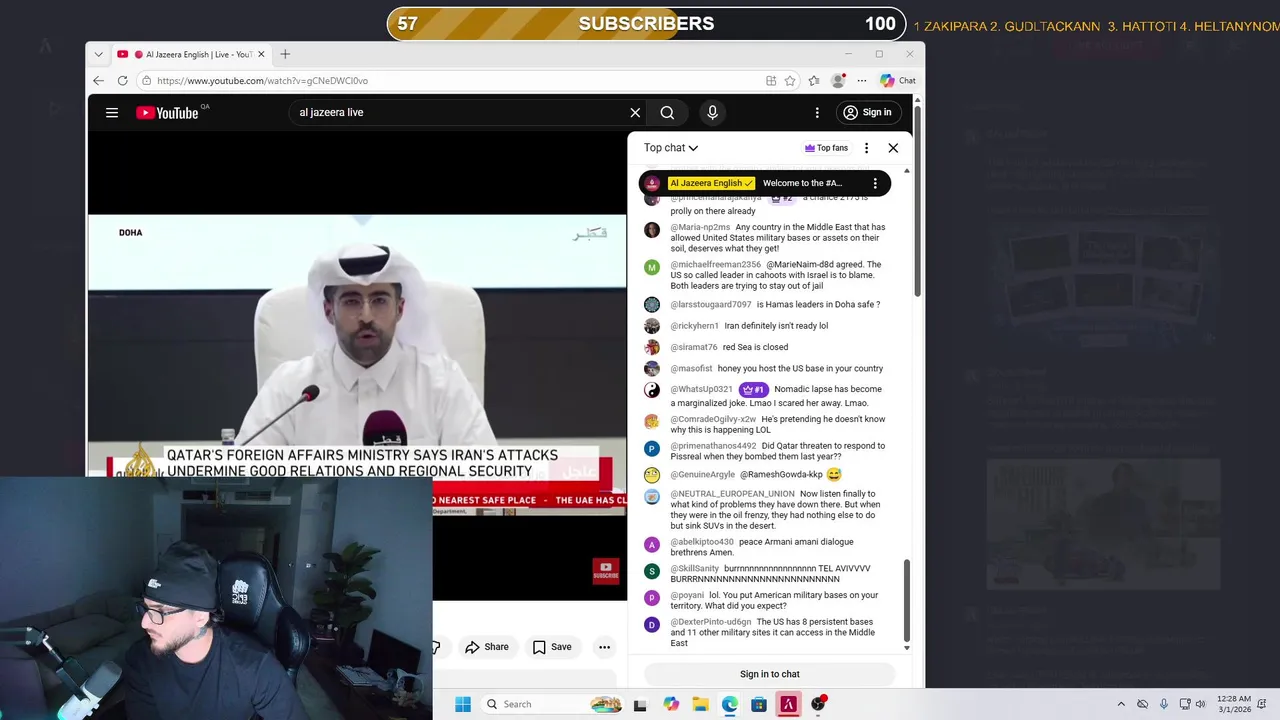Click username @michaelfreeman2356 in chat
Screen dimensions: 1280x720
[x=715, y=265]
